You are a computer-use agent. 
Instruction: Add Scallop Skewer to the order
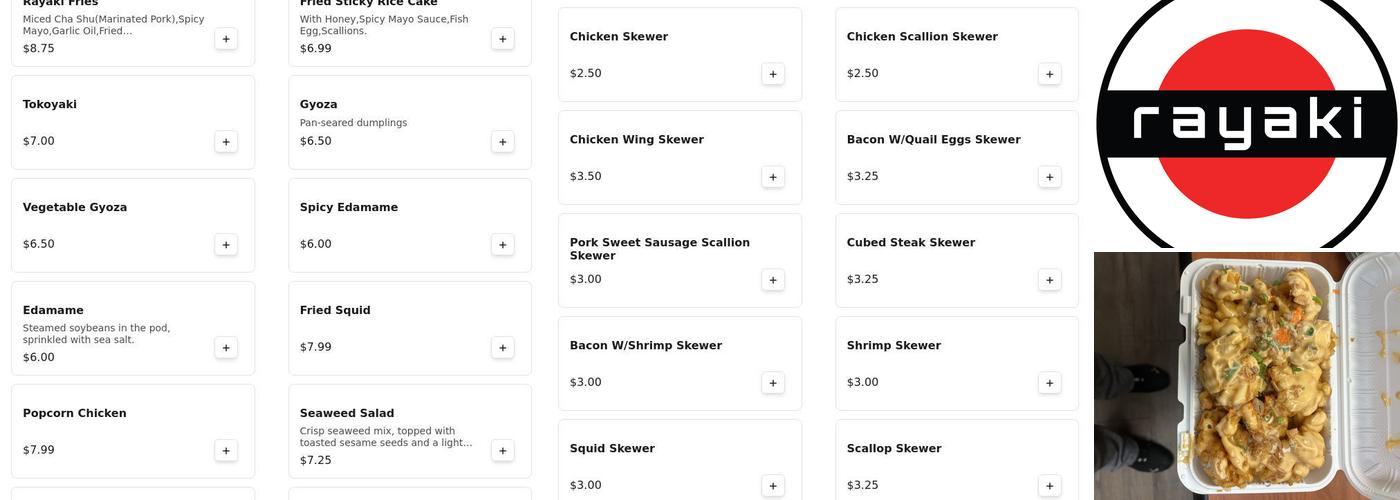click(1050, 486)
